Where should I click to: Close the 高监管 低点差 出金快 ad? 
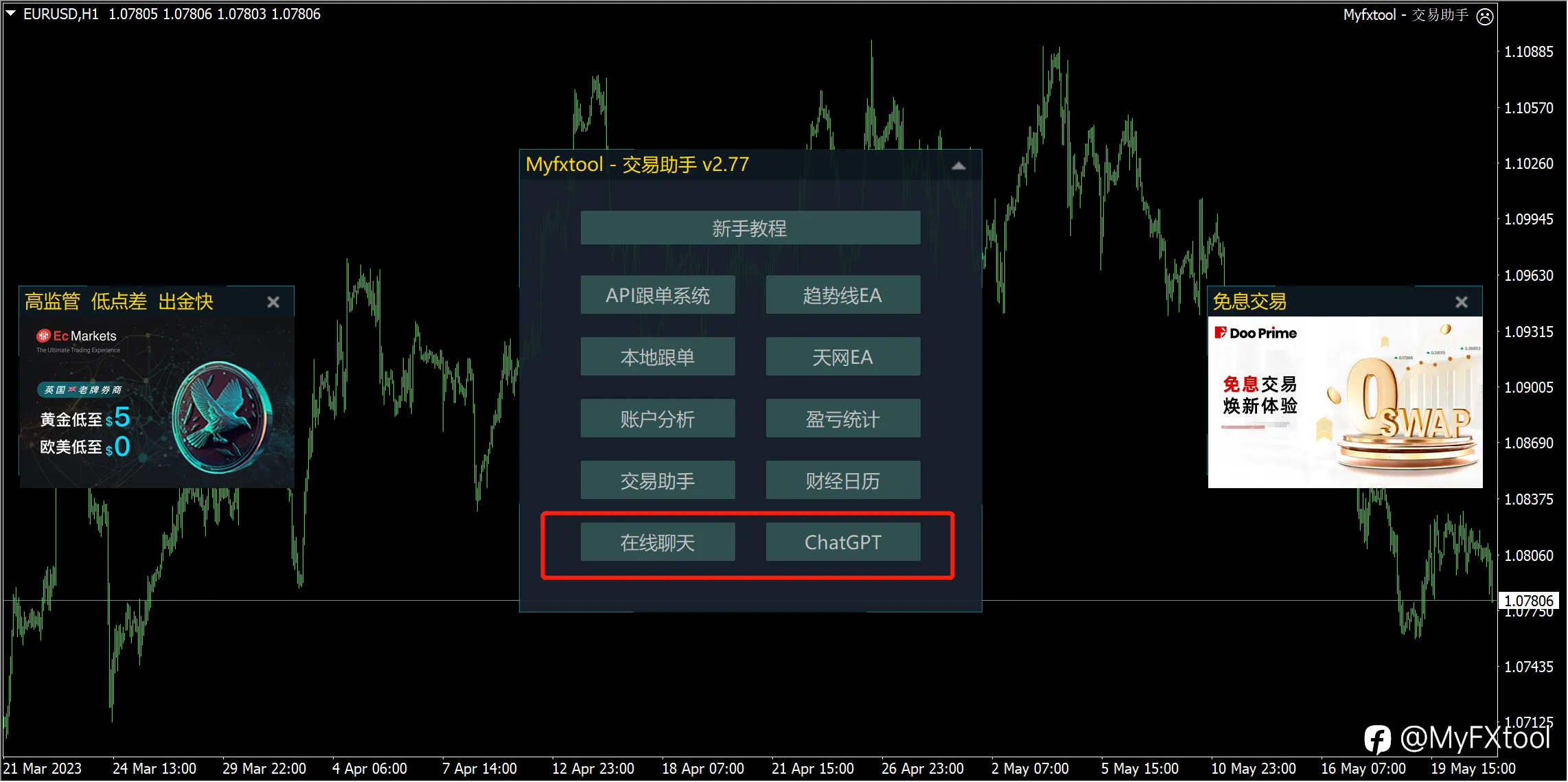pyautogui.click(x=273, y=302)
